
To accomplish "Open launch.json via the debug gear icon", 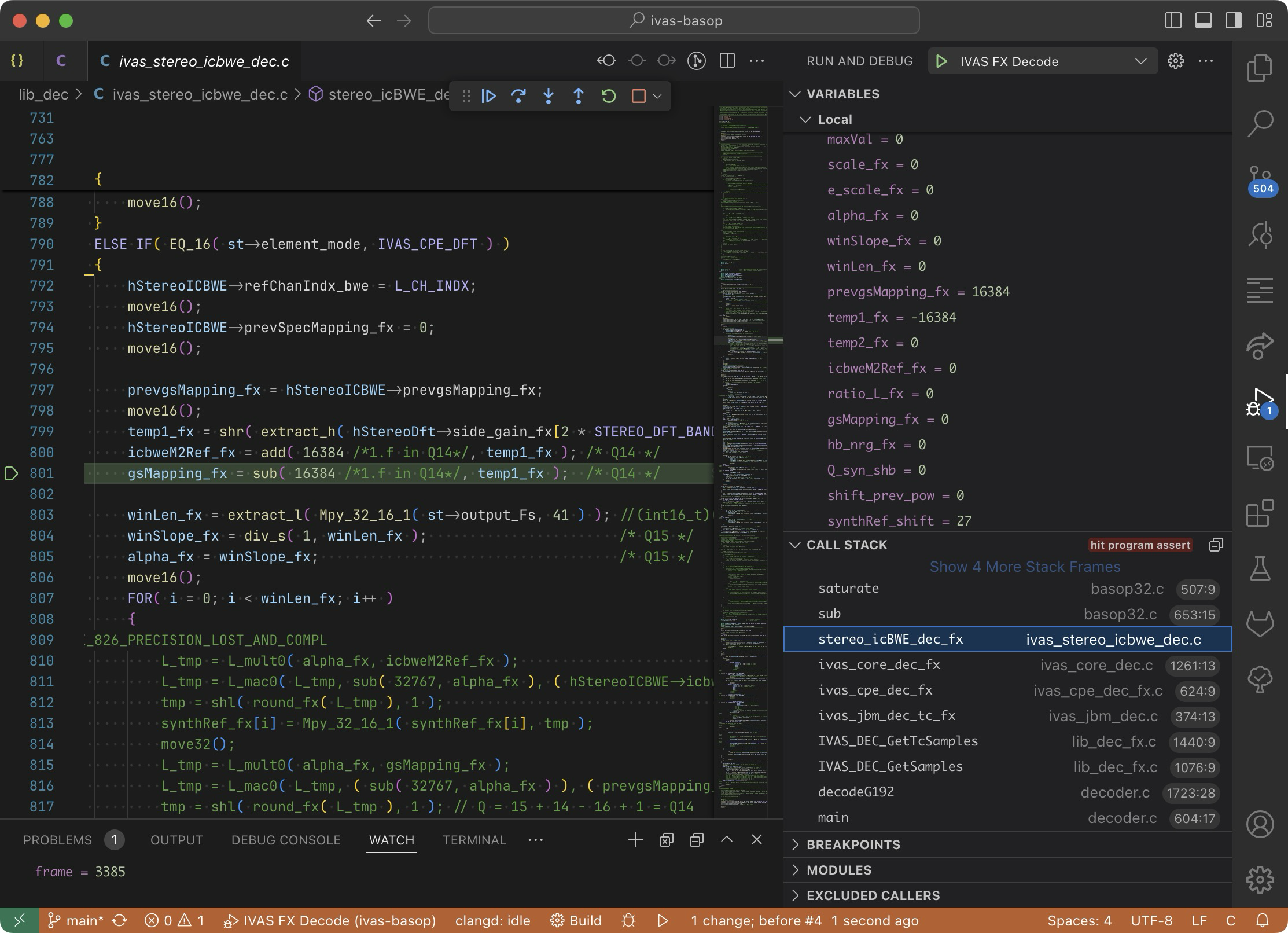I will click(1175, 61).
